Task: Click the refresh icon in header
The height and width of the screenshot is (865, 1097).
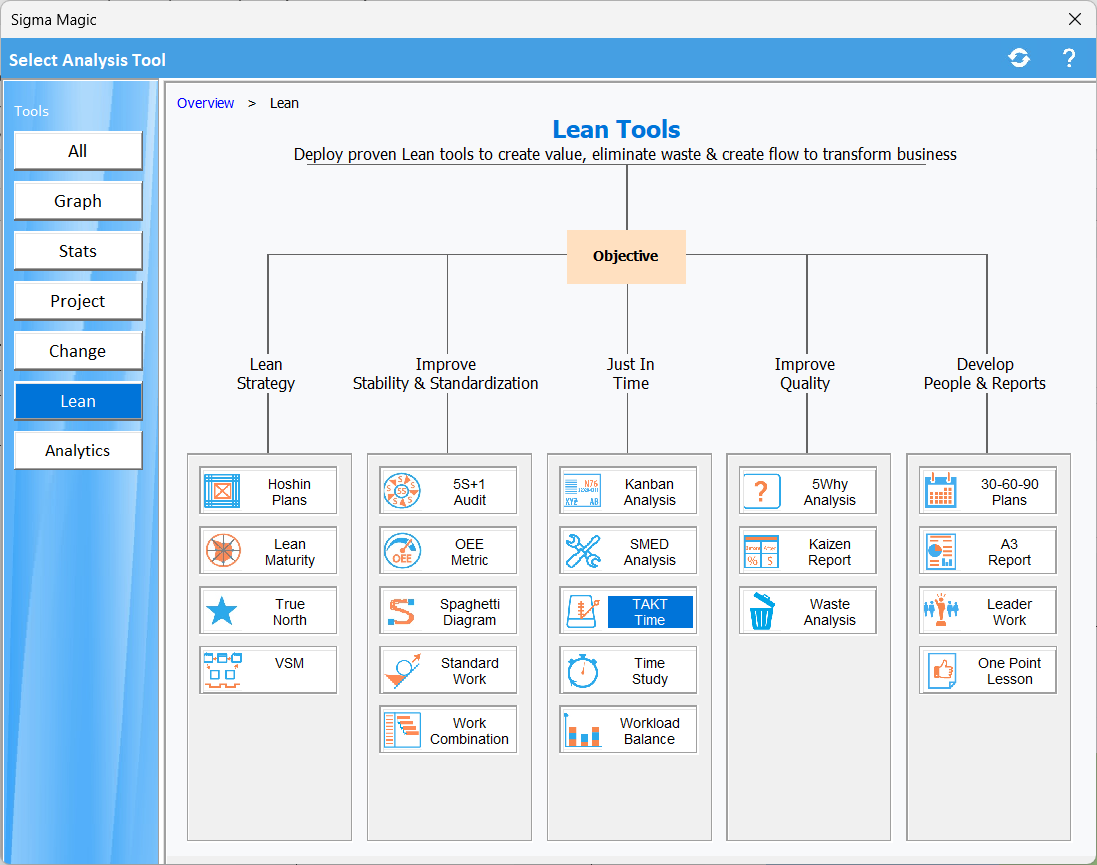Action: click(1019, 58)
